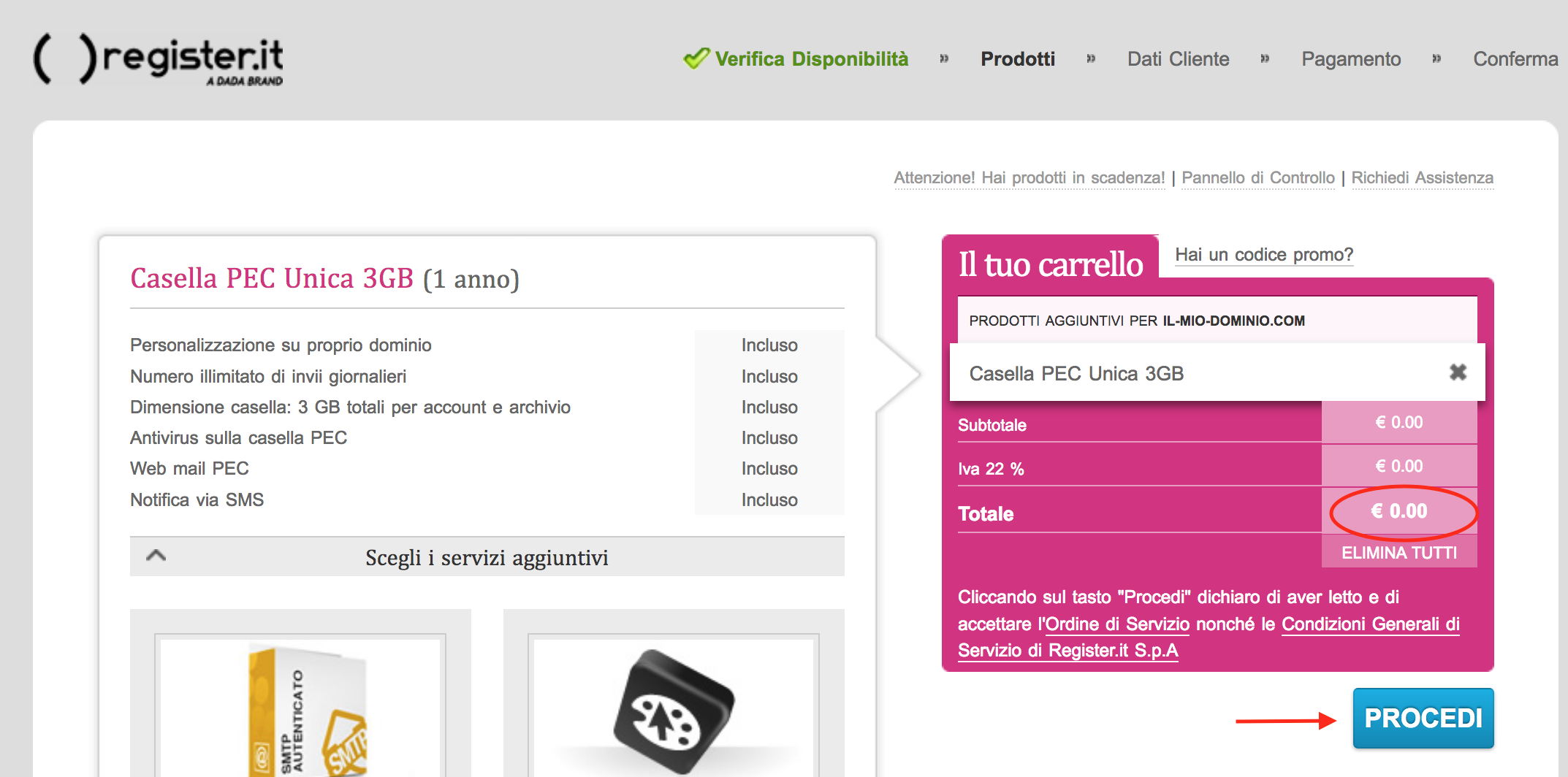Open the SMTP Autenticato product image

300,707
